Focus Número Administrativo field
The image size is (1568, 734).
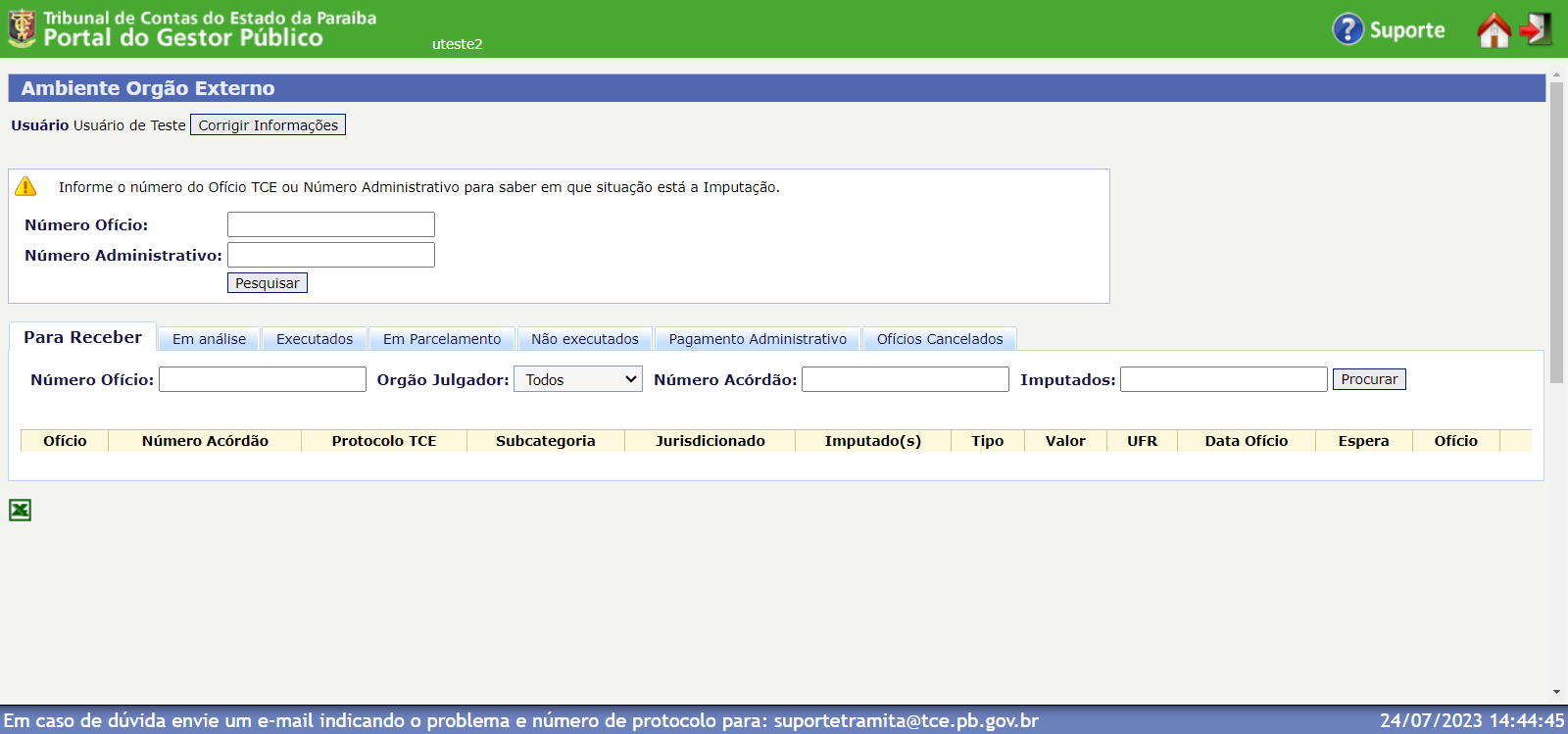[x=331, y=255]
